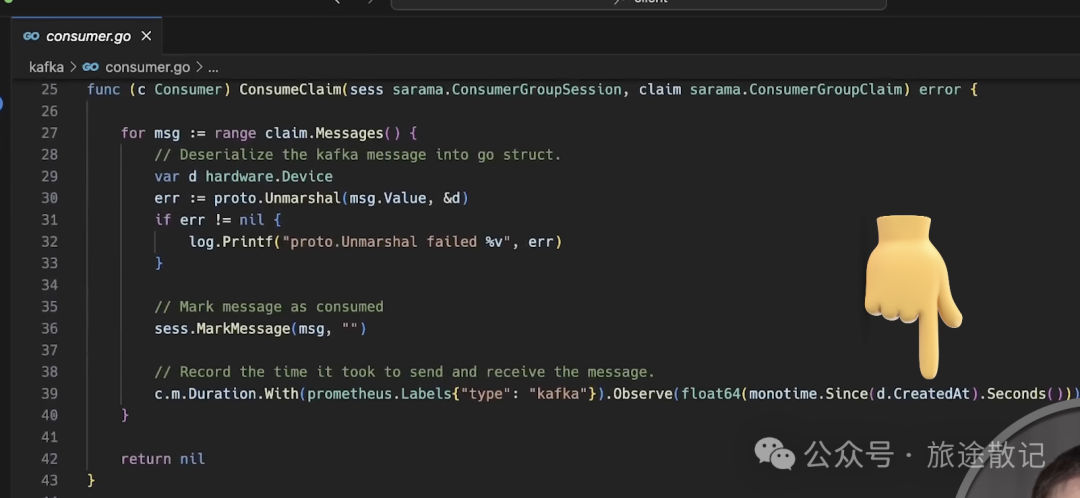The height and width of the screenshot is (498, 1080).
Task: Click 'proto.Unmarshal' call on line 30
Action: click(x=277, y=198)
